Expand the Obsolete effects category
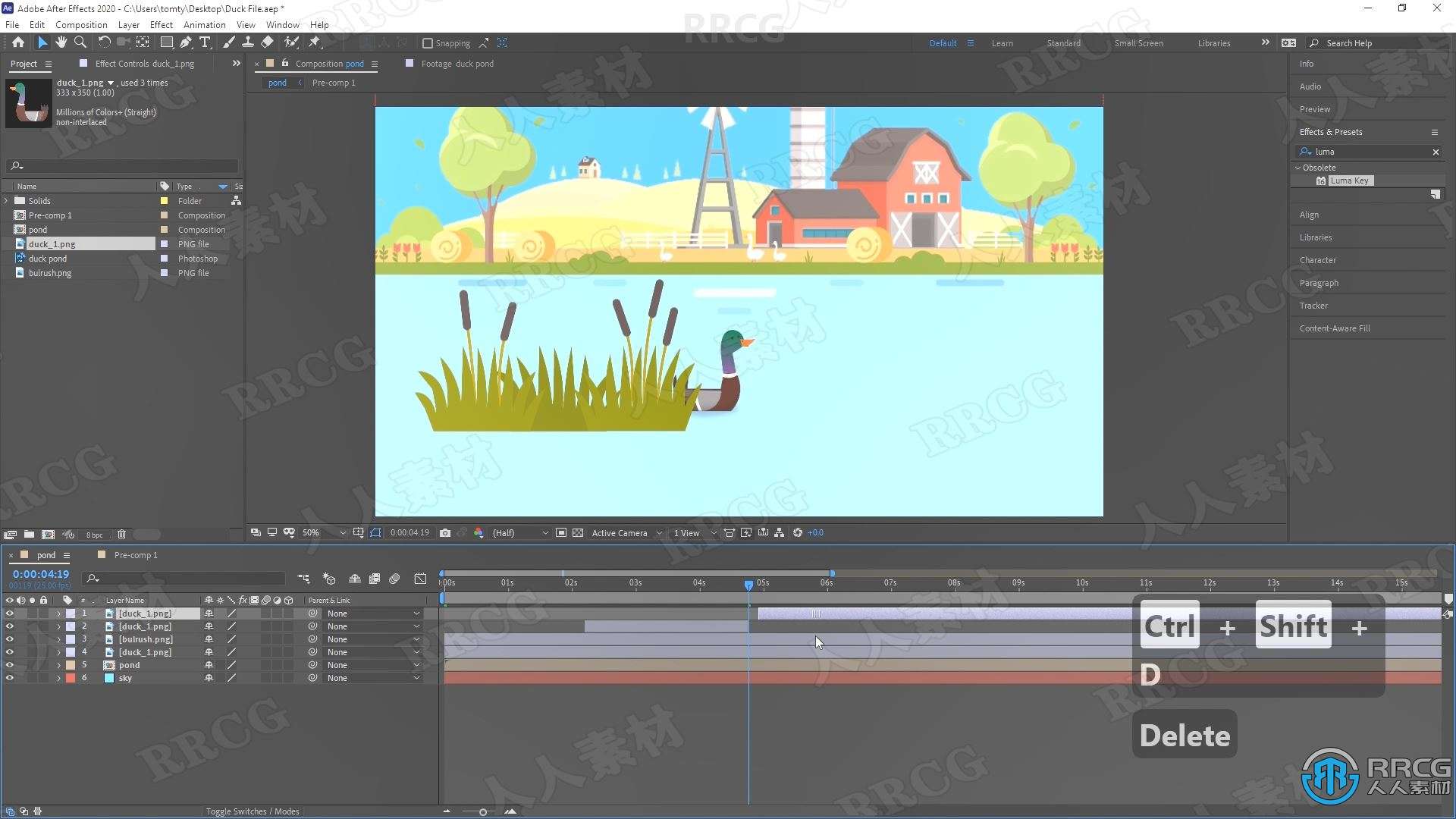 coord(1298,167)
